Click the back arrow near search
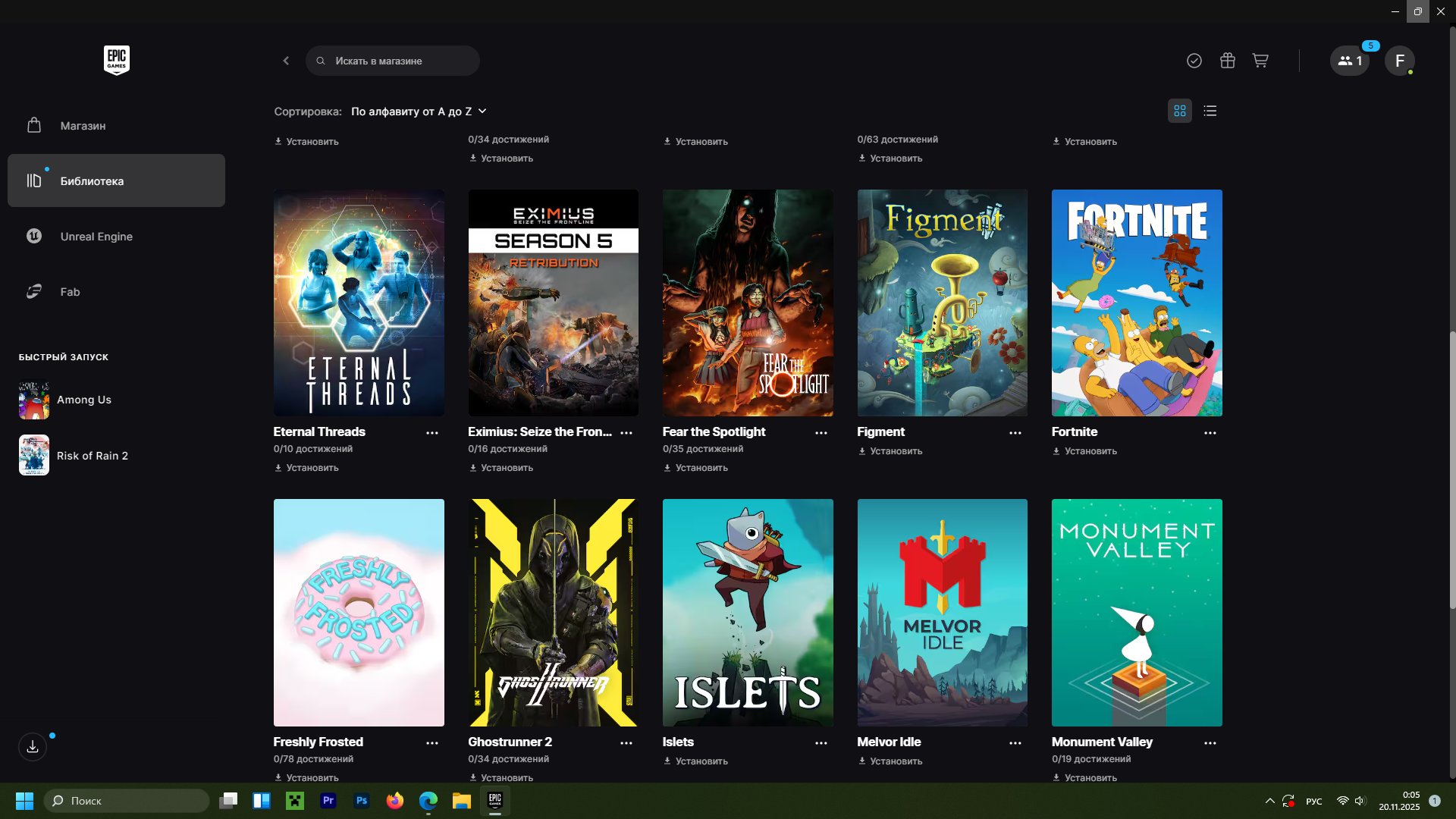The width and height of the screenshot is (1456, 819). (x=286, y=61)
